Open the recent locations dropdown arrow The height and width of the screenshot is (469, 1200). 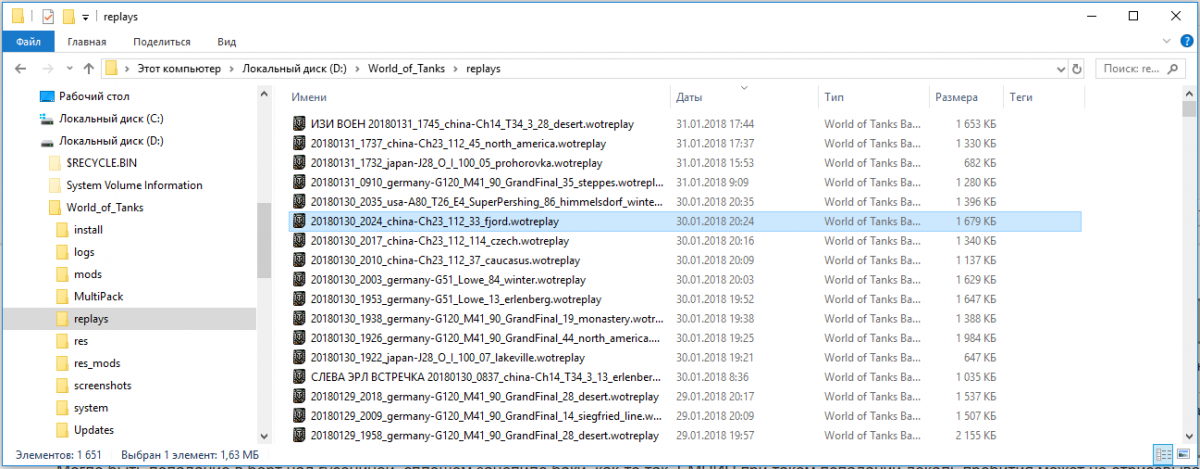point(68,69)
